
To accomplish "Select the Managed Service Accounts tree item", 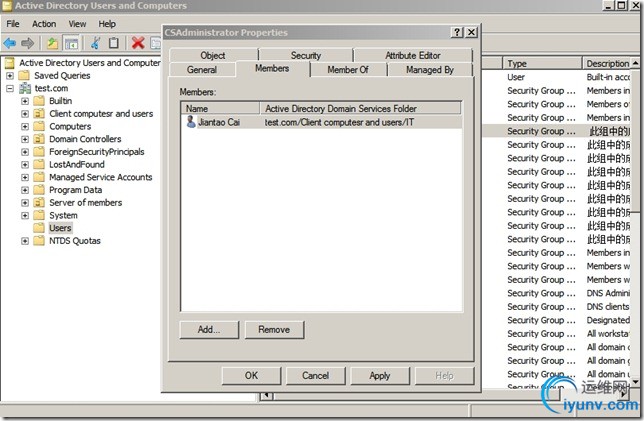I will coord(101,177).
